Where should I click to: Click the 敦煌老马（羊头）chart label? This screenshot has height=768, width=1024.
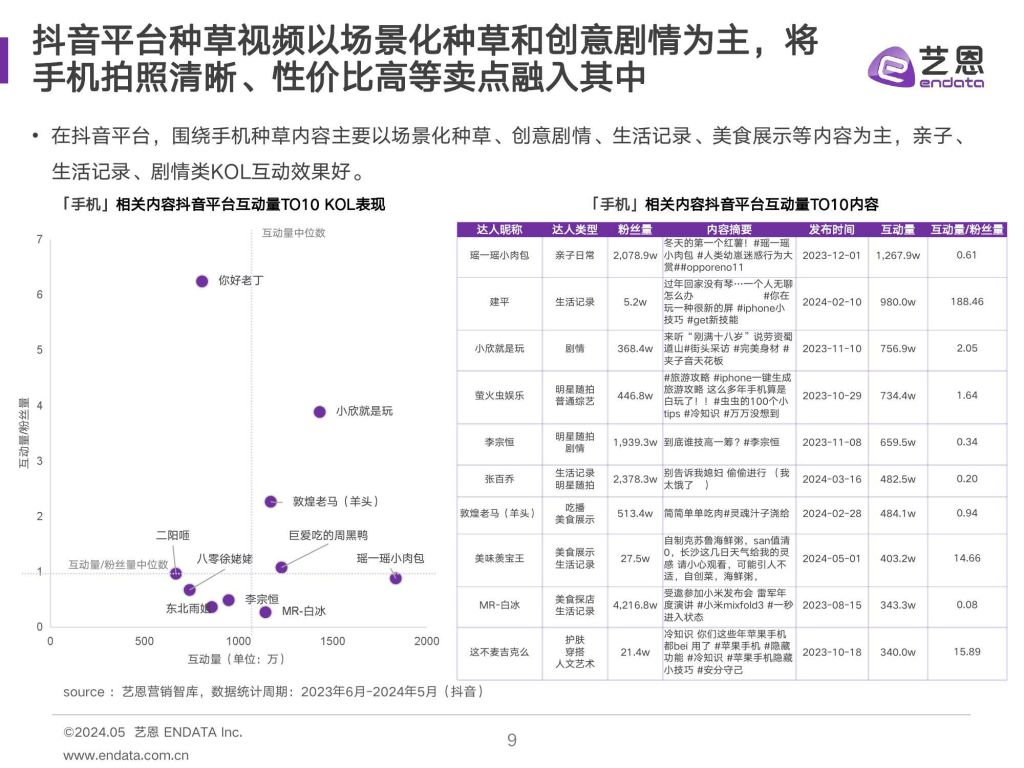pyautogui.click(x=335, y=502)
